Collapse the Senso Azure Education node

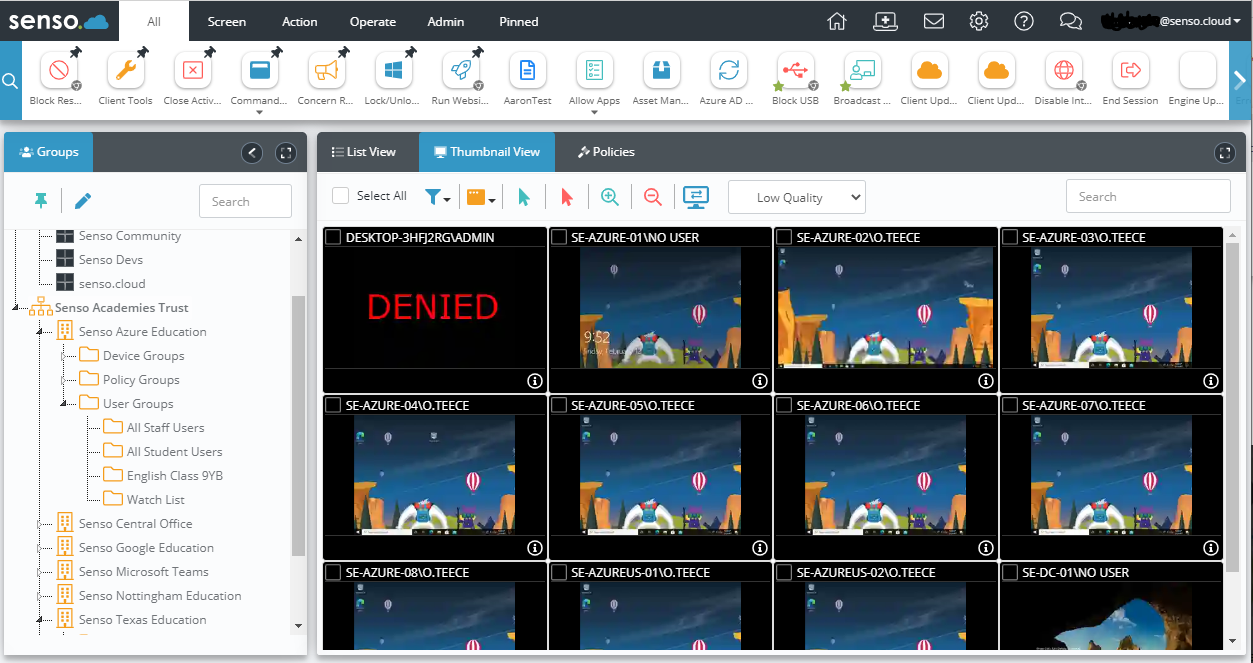click(x=40, y=332)
